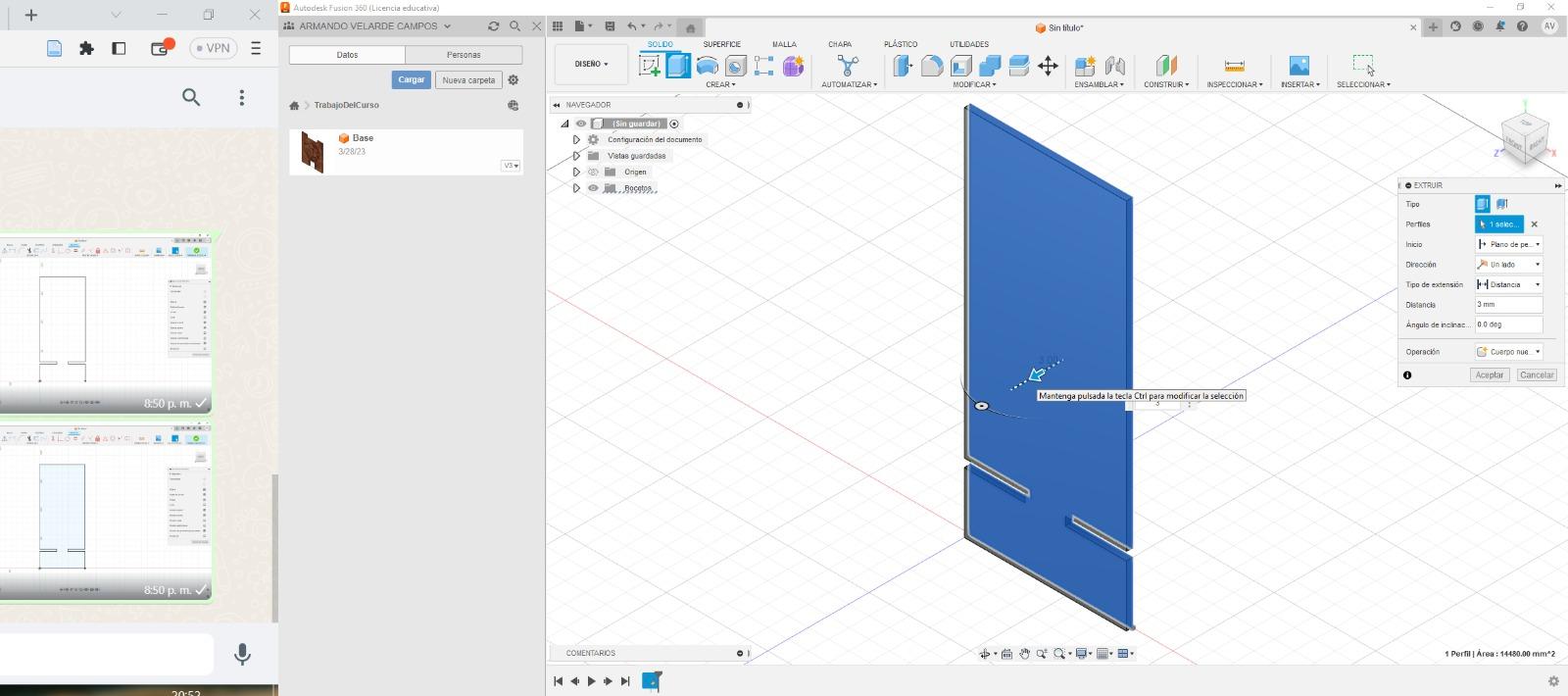Open the DISEÑO workspace dropdown

(591, 64)
